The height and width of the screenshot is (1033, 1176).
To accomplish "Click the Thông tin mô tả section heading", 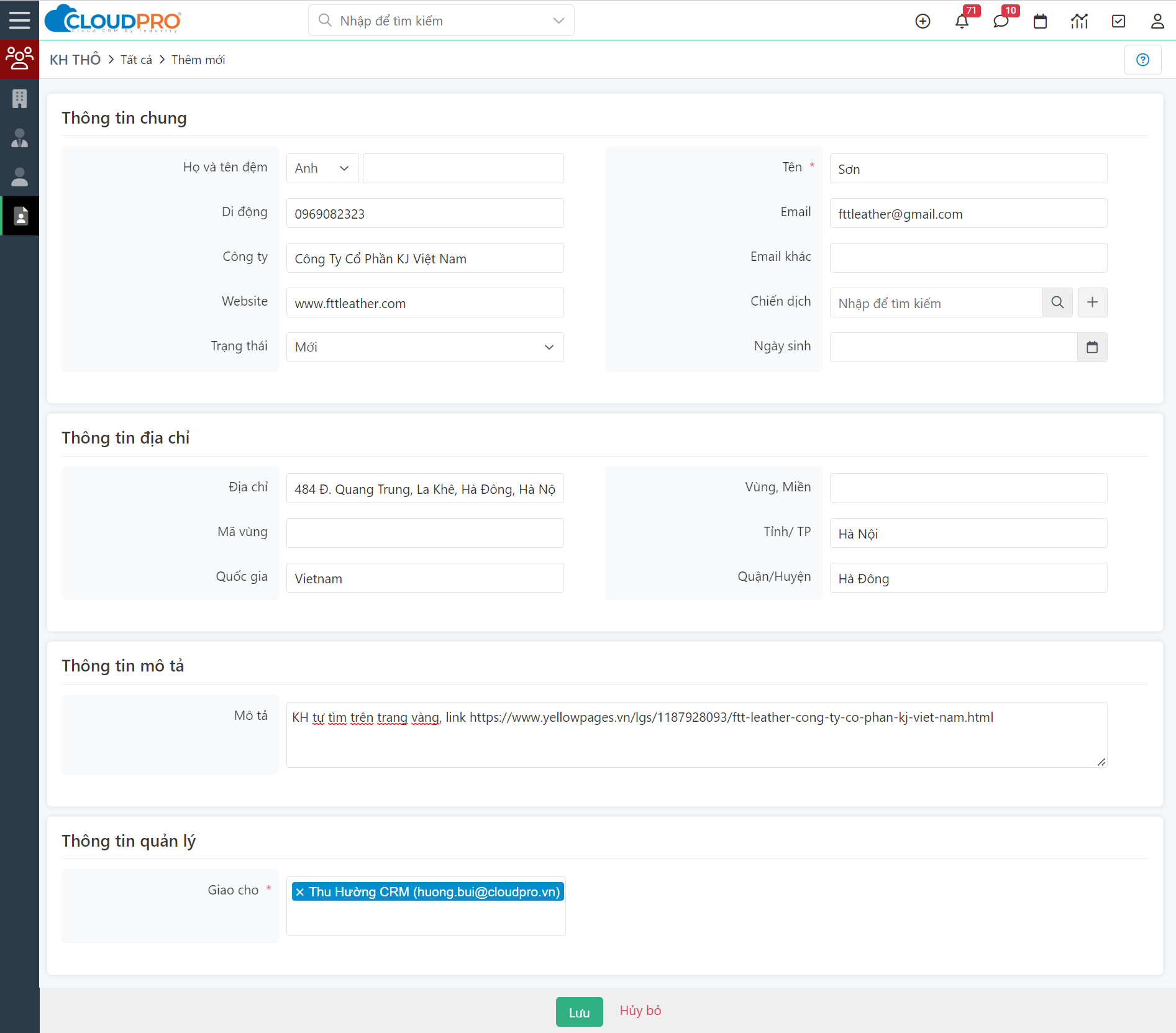I will pyautogui.click(x=123, y=666).
